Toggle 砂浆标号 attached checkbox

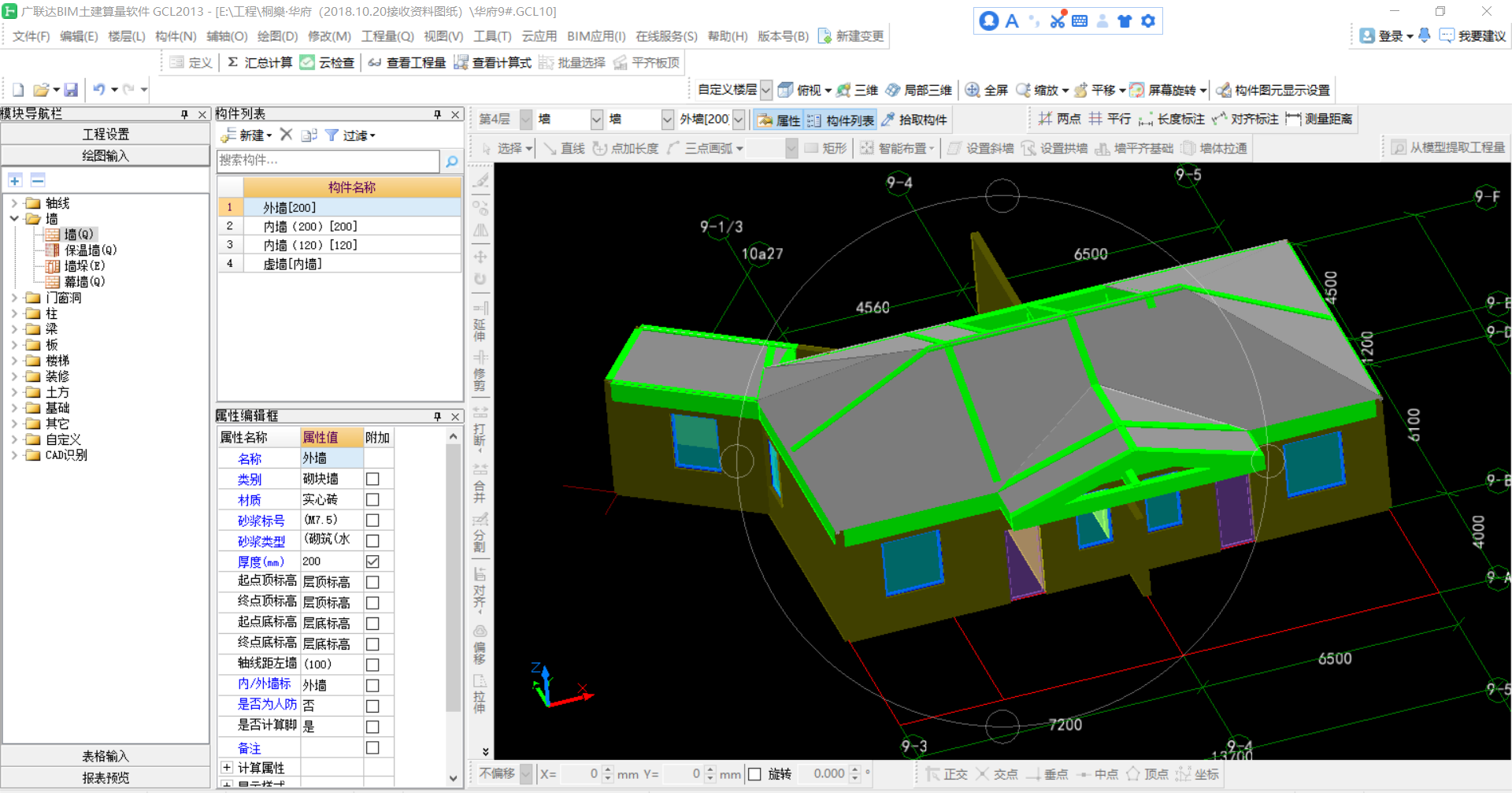pos(372,521)
